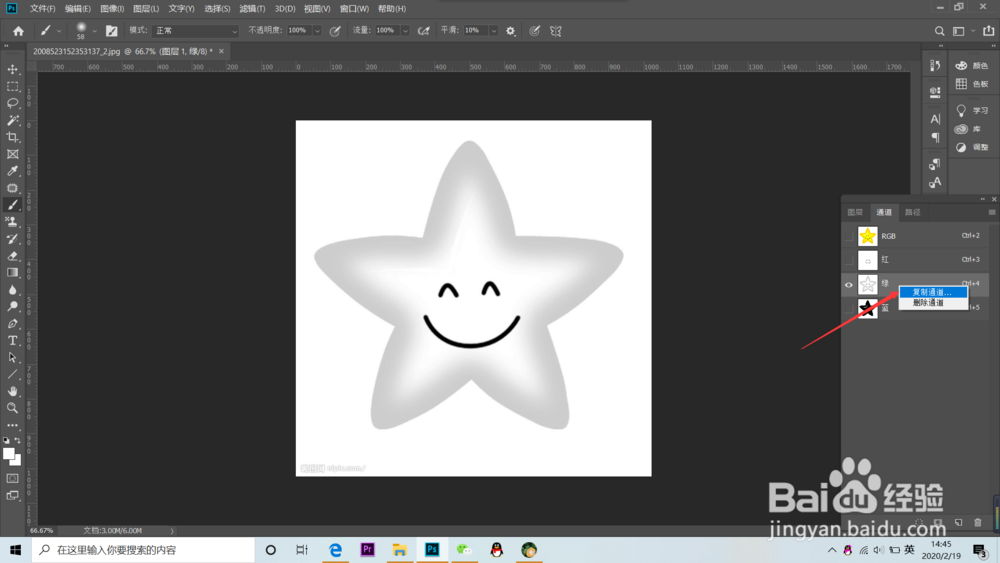The width and height of the screenshot is (1000, 563).
Task: Select the Brush tool in toolbar
Action: tap(12, 205)
